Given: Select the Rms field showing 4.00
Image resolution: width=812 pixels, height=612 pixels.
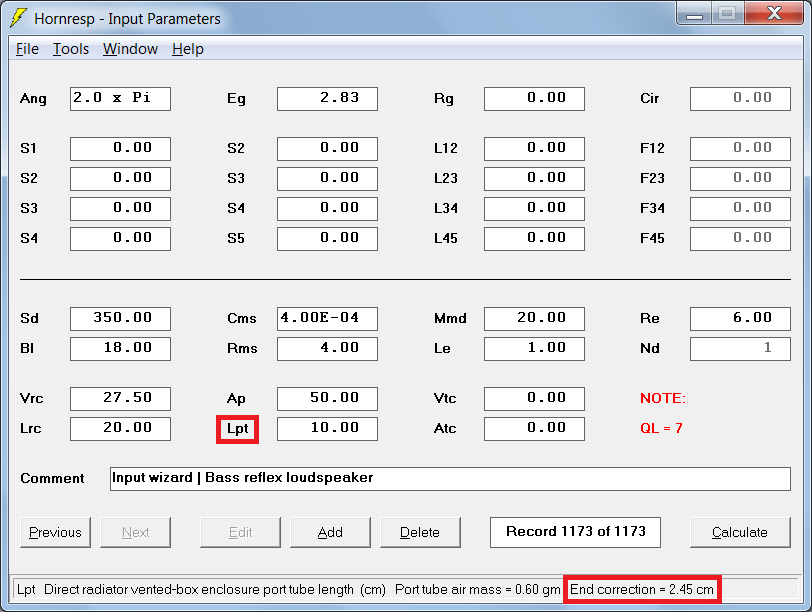Looking at the screenshot, I should pos(327,348).
